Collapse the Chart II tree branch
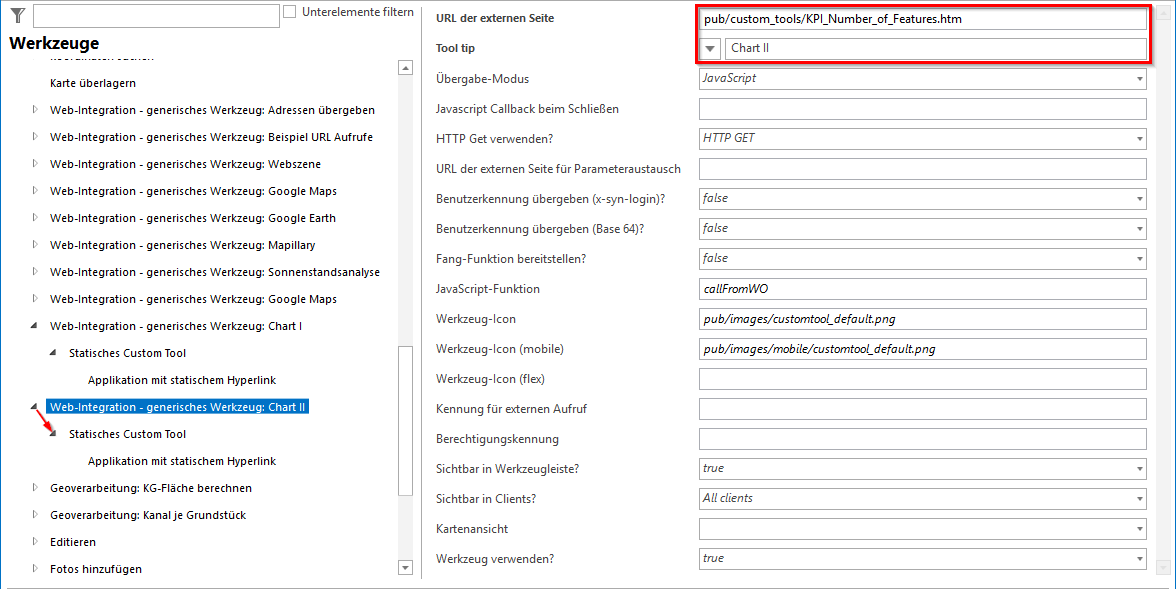This screenshot has width=1176, height=589. [x=33, y=407]
